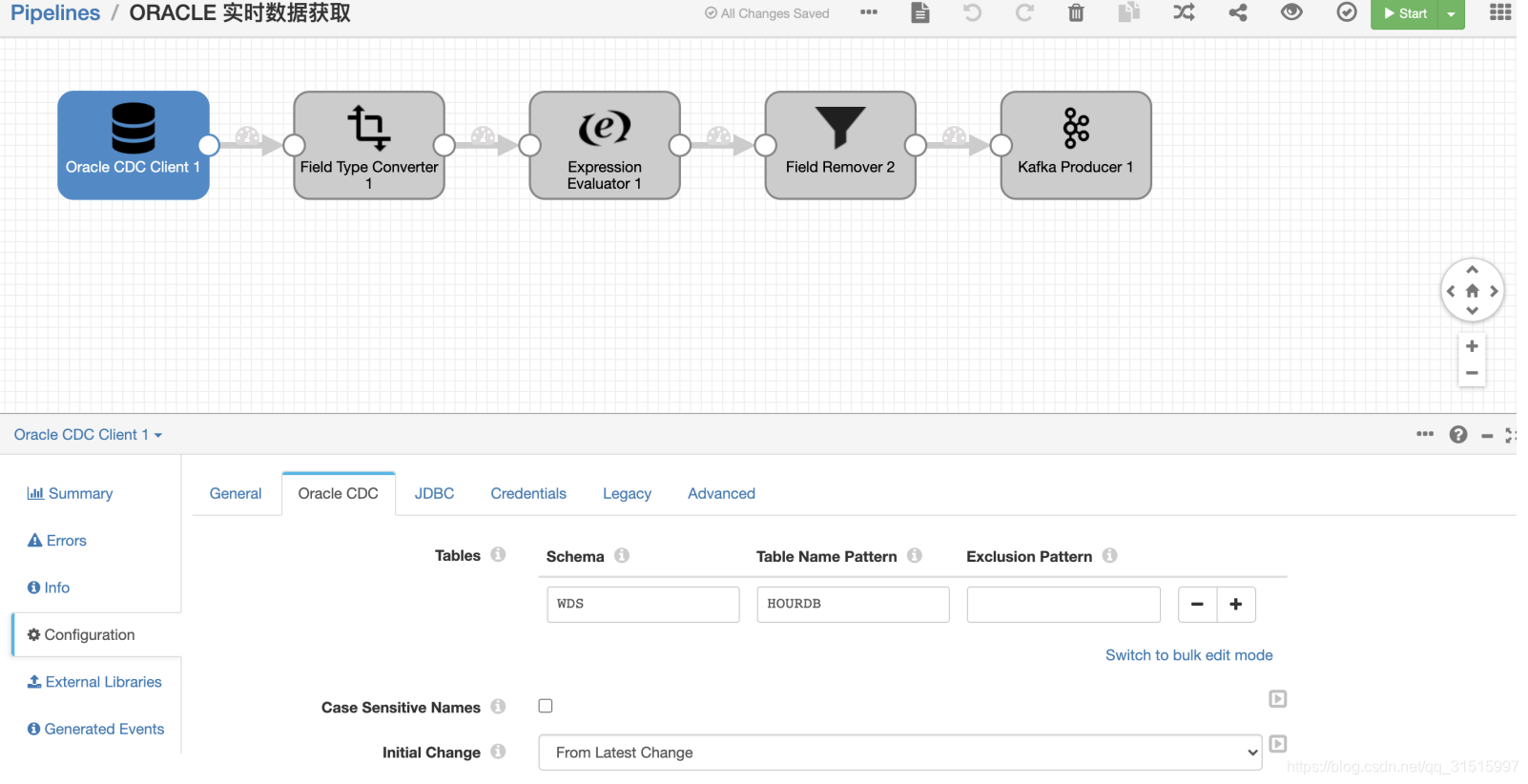Delete selected stage with trash icon

coord(1076,12)
